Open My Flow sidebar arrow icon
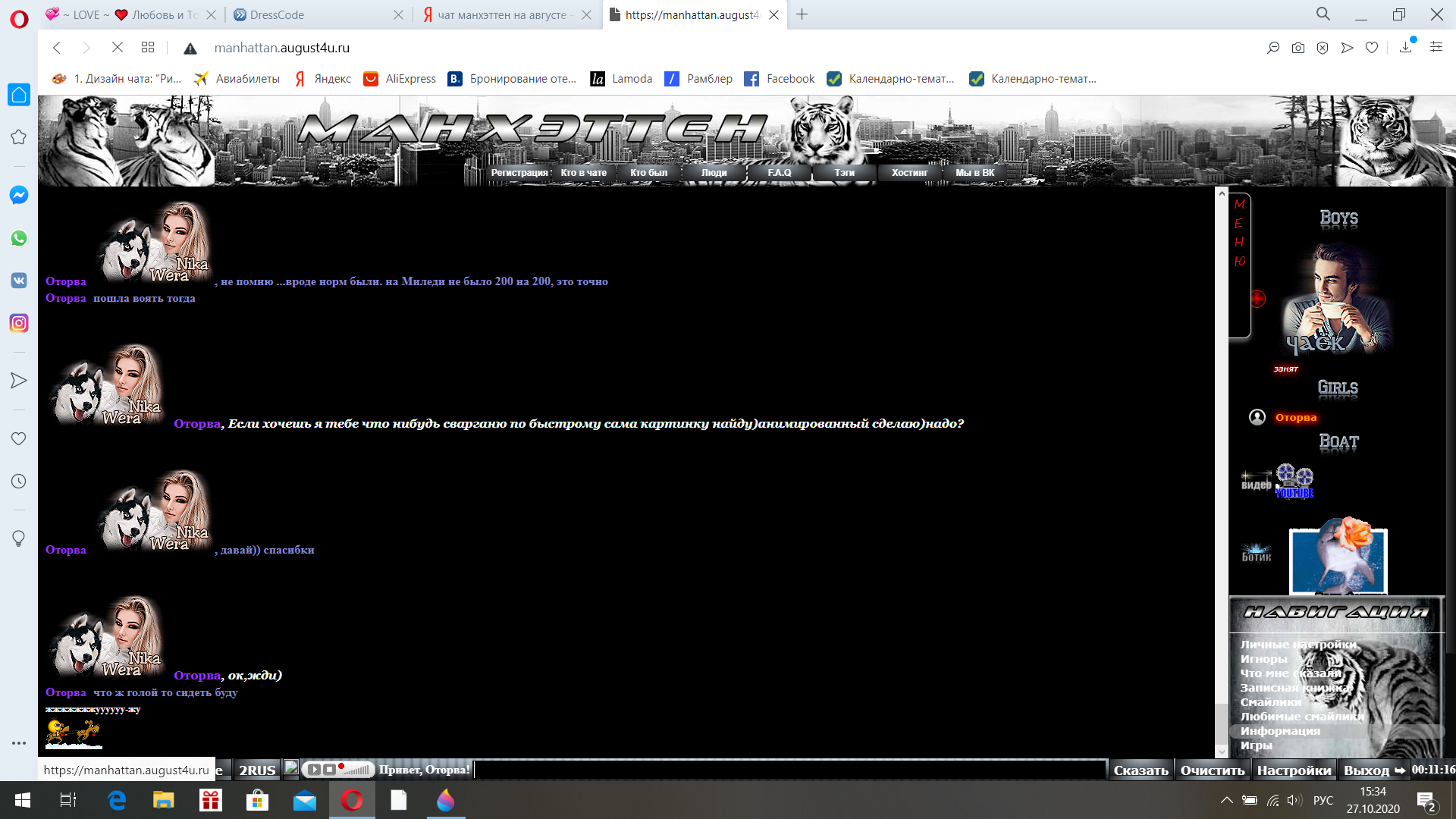This screenshot has height=819, width=1456. (x=19, y=381)
